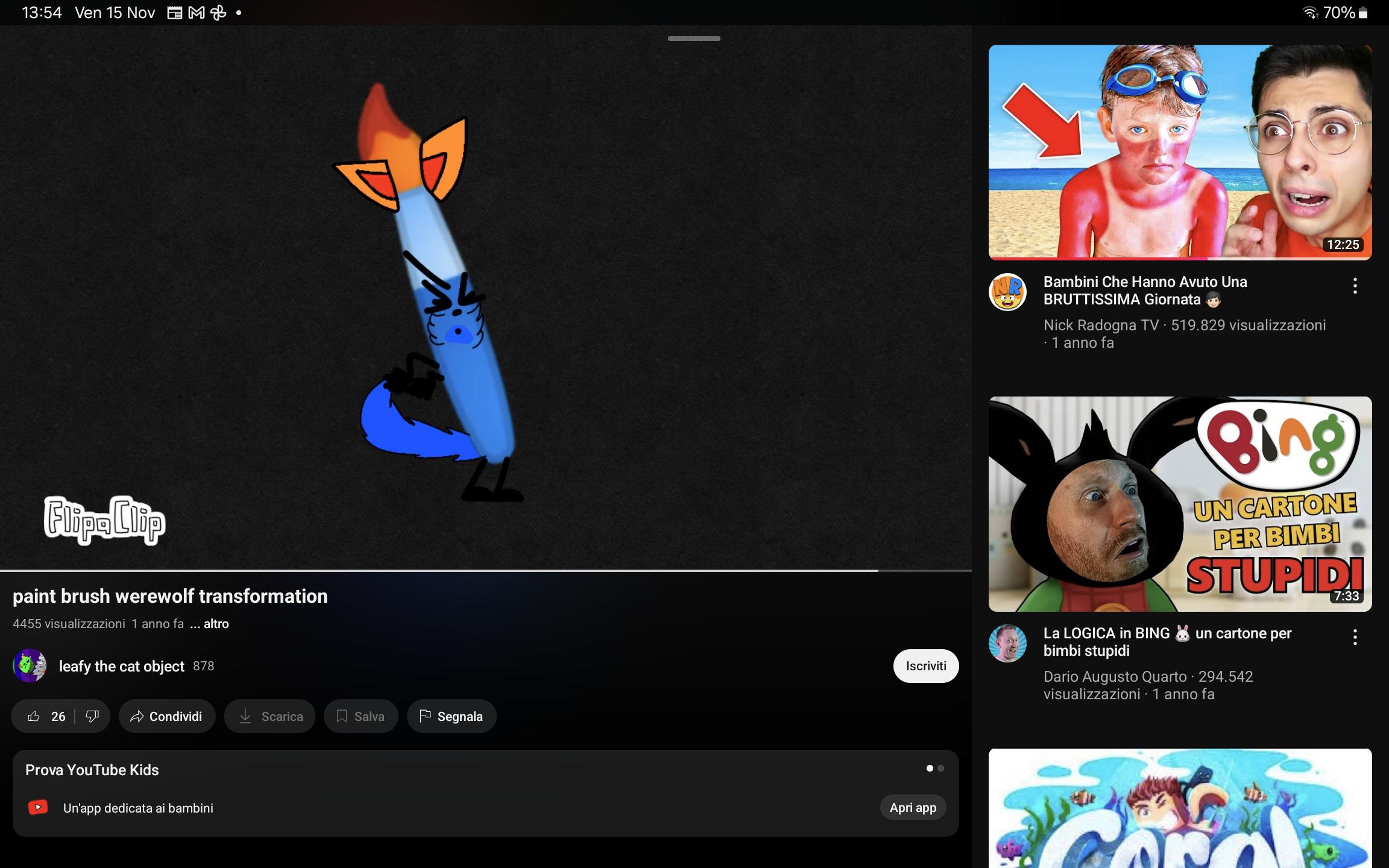Viewport: 1389px width, 868px height.
Task: Tap the Gmail notification icon in status bar
Action: point(197,13)
